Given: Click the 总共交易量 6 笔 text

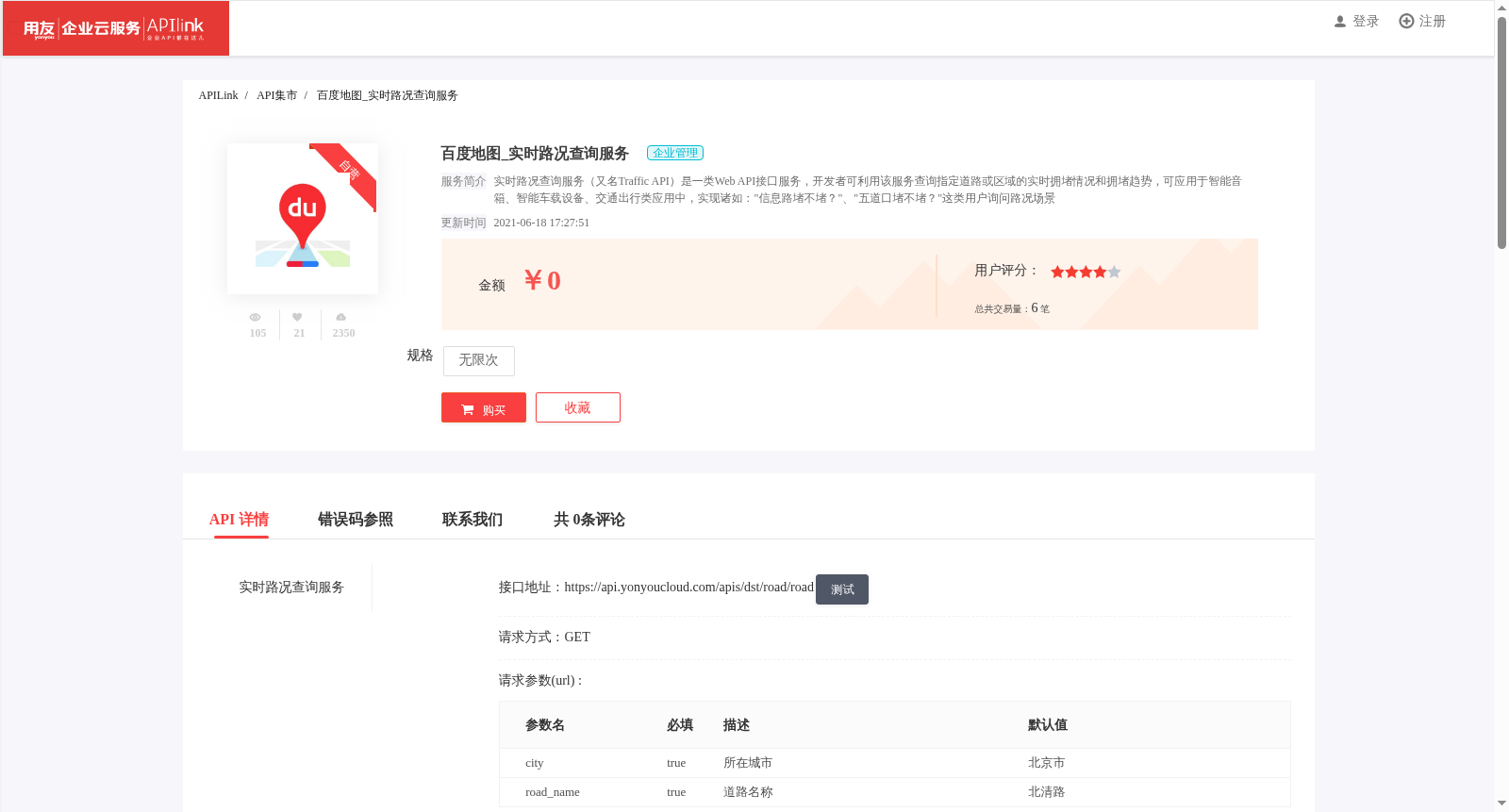Looking at the screenshot, I should [x=1012, y=308].
